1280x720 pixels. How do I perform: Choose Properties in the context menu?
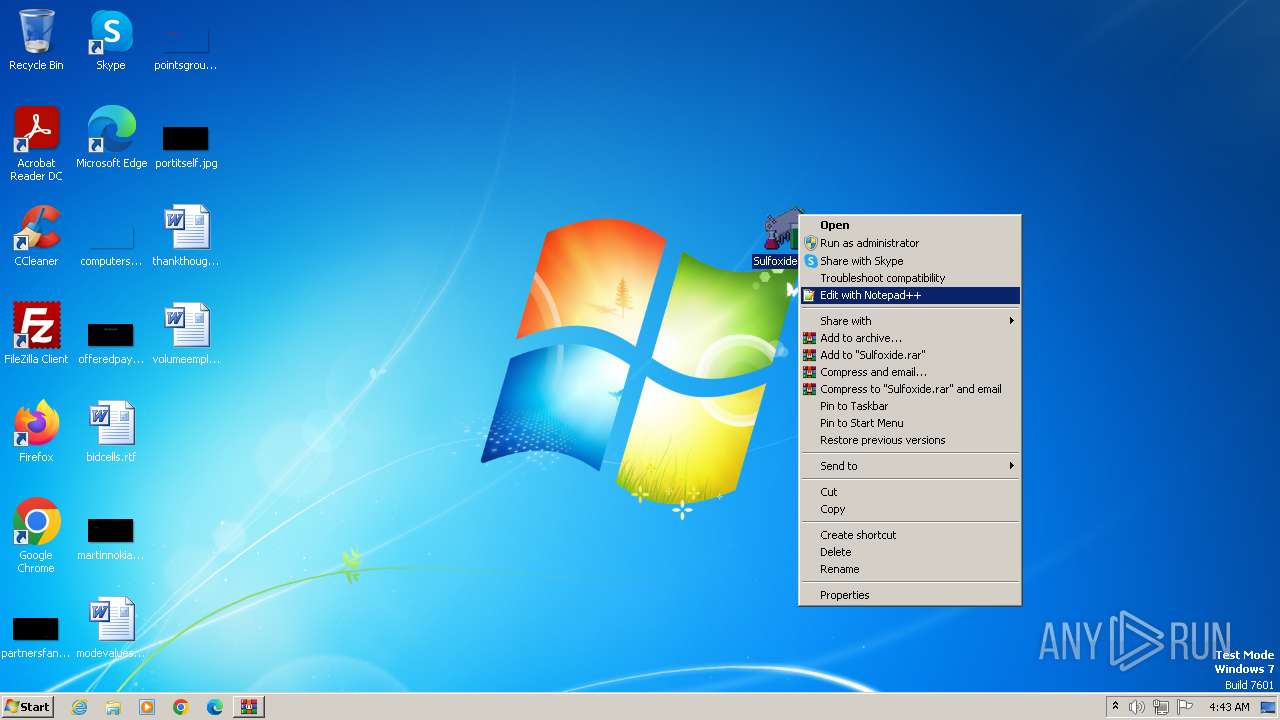point(910,595)
